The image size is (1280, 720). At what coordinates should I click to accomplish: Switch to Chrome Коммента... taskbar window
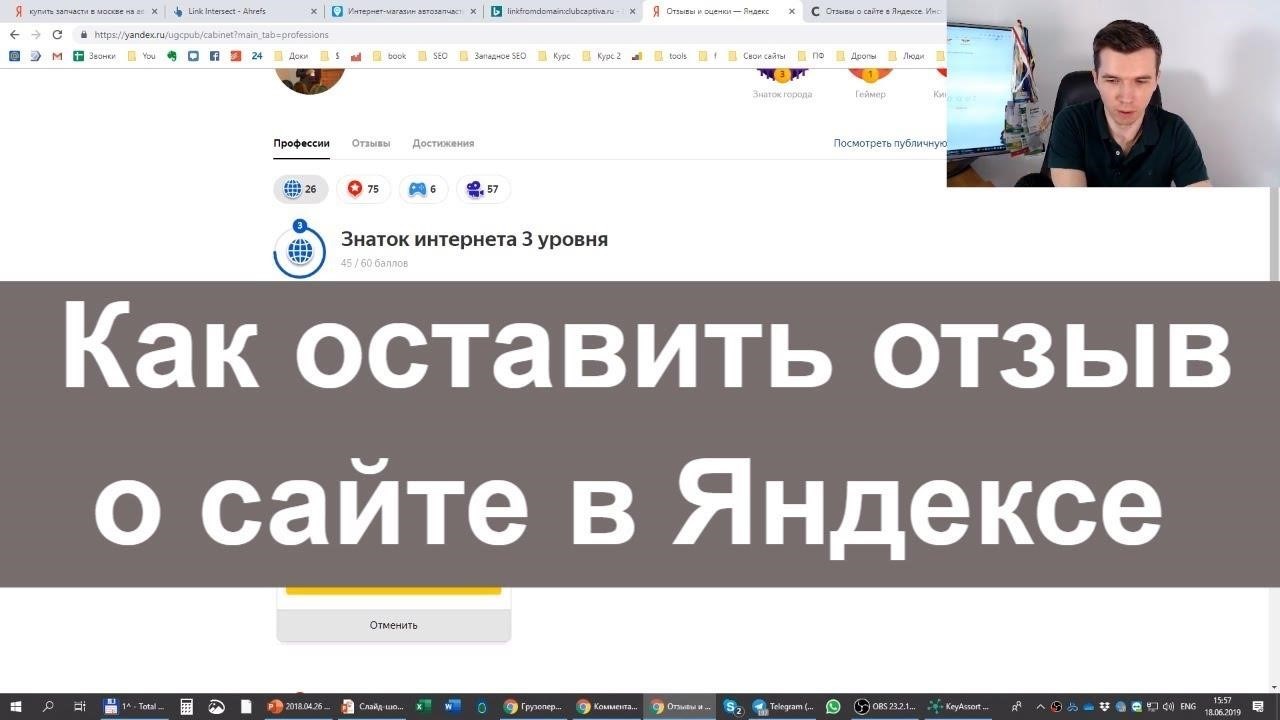tap(607, 706)
